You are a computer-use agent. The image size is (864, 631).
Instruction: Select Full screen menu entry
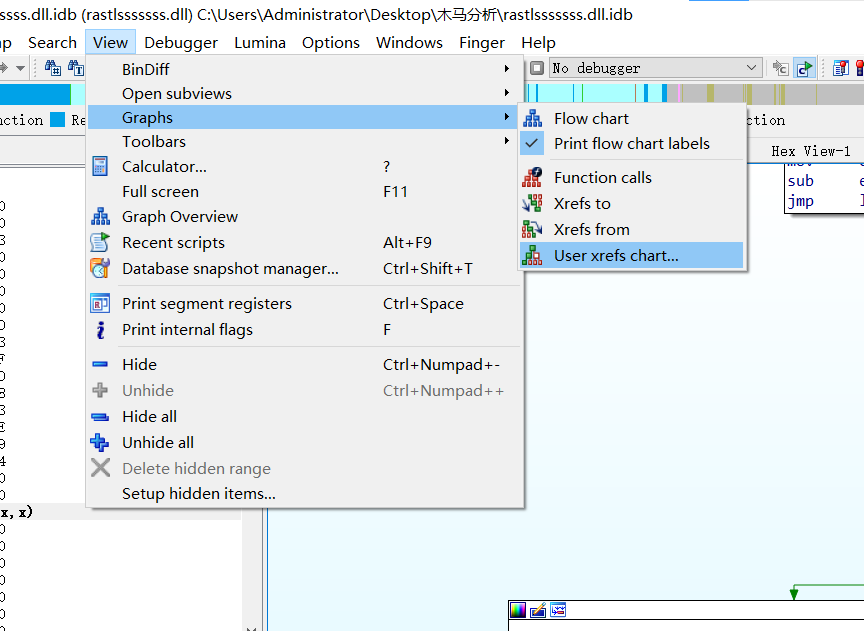(305, 191)
